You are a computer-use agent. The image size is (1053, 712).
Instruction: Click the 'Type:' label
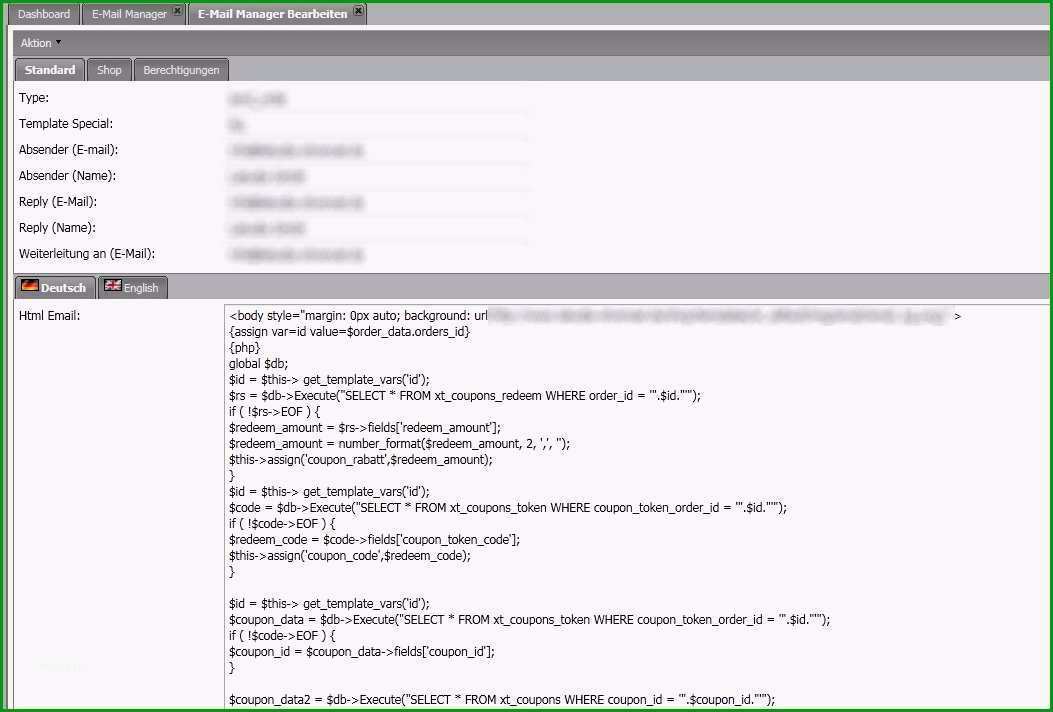click(x=34, y=98)
